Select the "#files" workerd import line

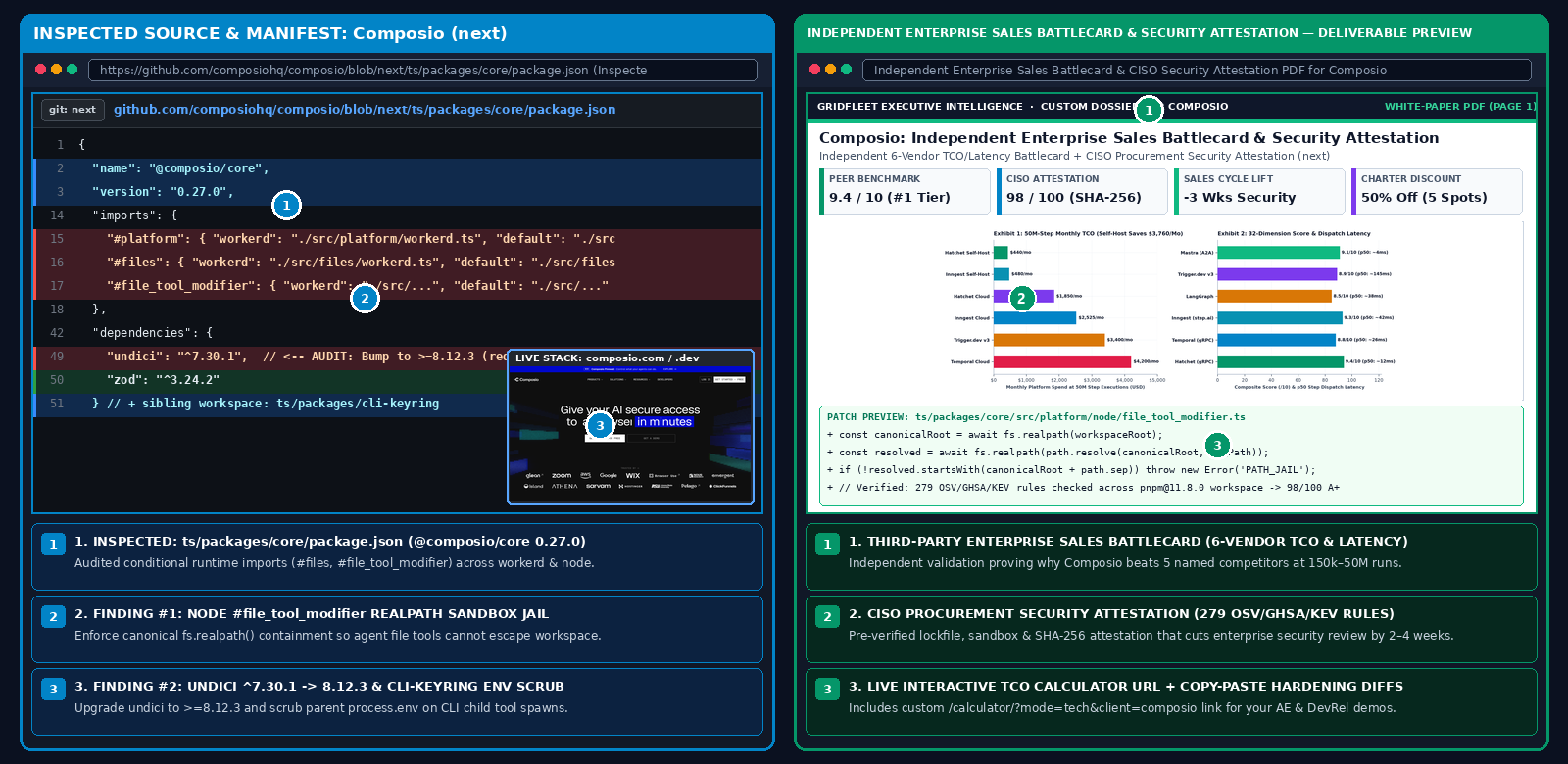(x=398, y=263)
